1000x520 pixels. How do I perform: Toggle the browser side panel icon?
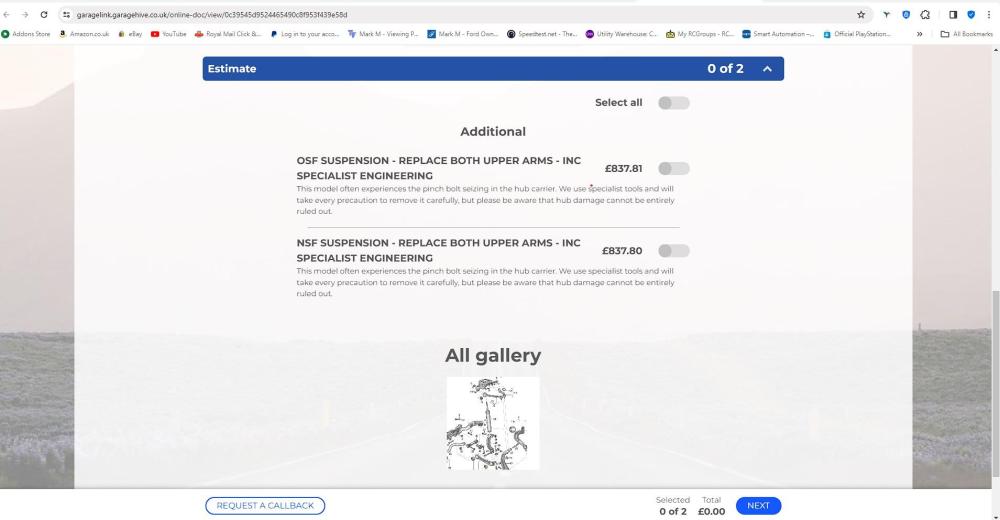point(953,14)
